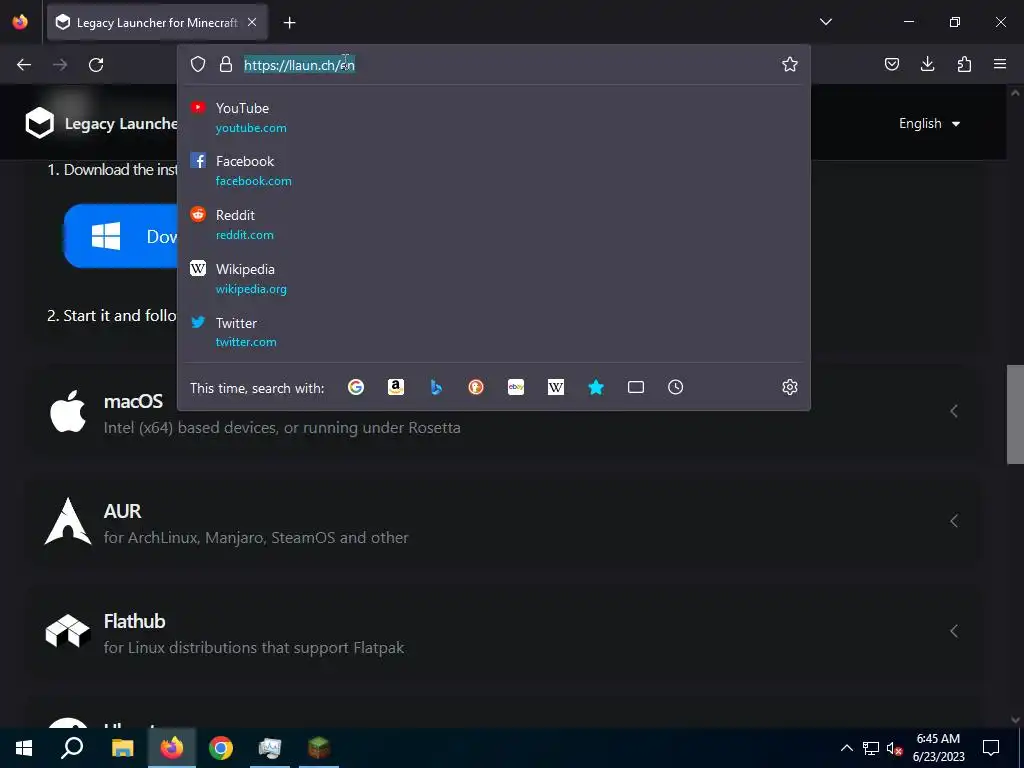Image resolution: width=1024 pixels, height=768 pixels.
Task: Open the notification center
Action: click(991, 748)
